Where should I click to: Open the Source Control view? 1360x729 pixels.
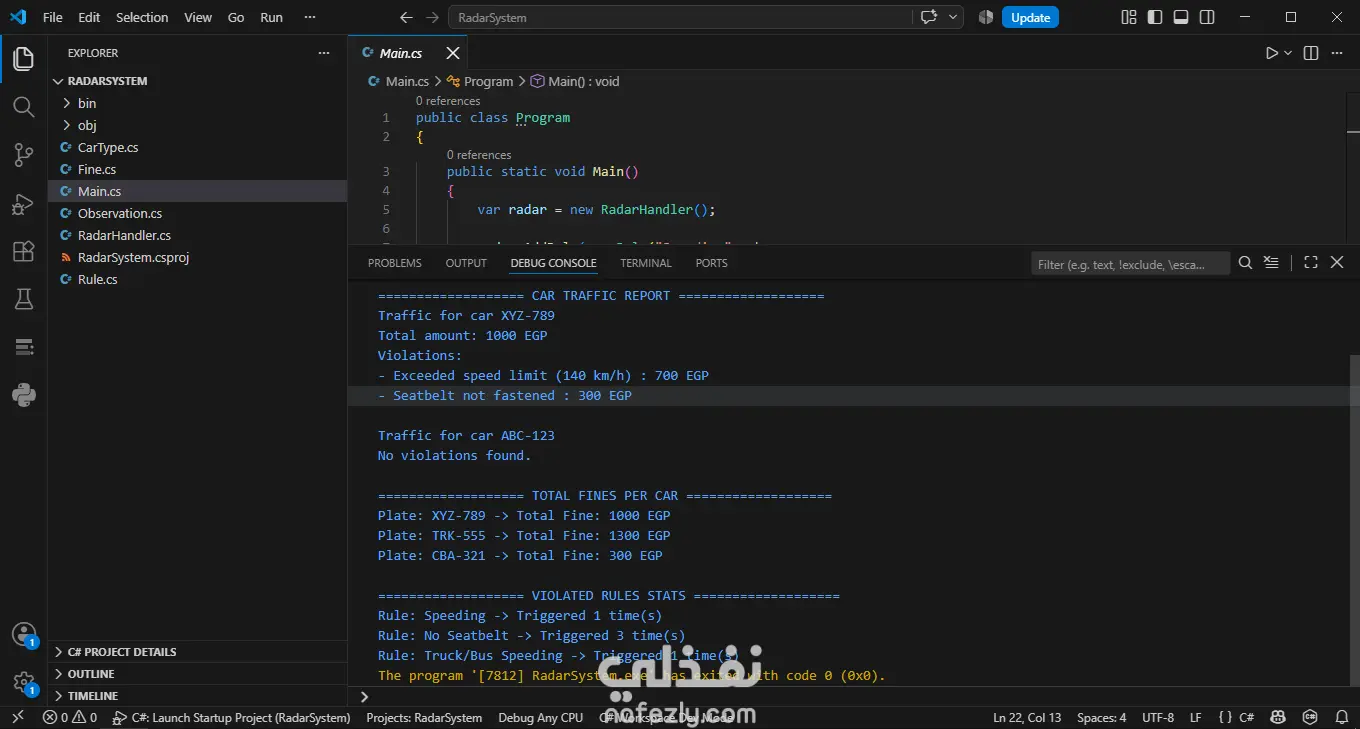[23, 154]
